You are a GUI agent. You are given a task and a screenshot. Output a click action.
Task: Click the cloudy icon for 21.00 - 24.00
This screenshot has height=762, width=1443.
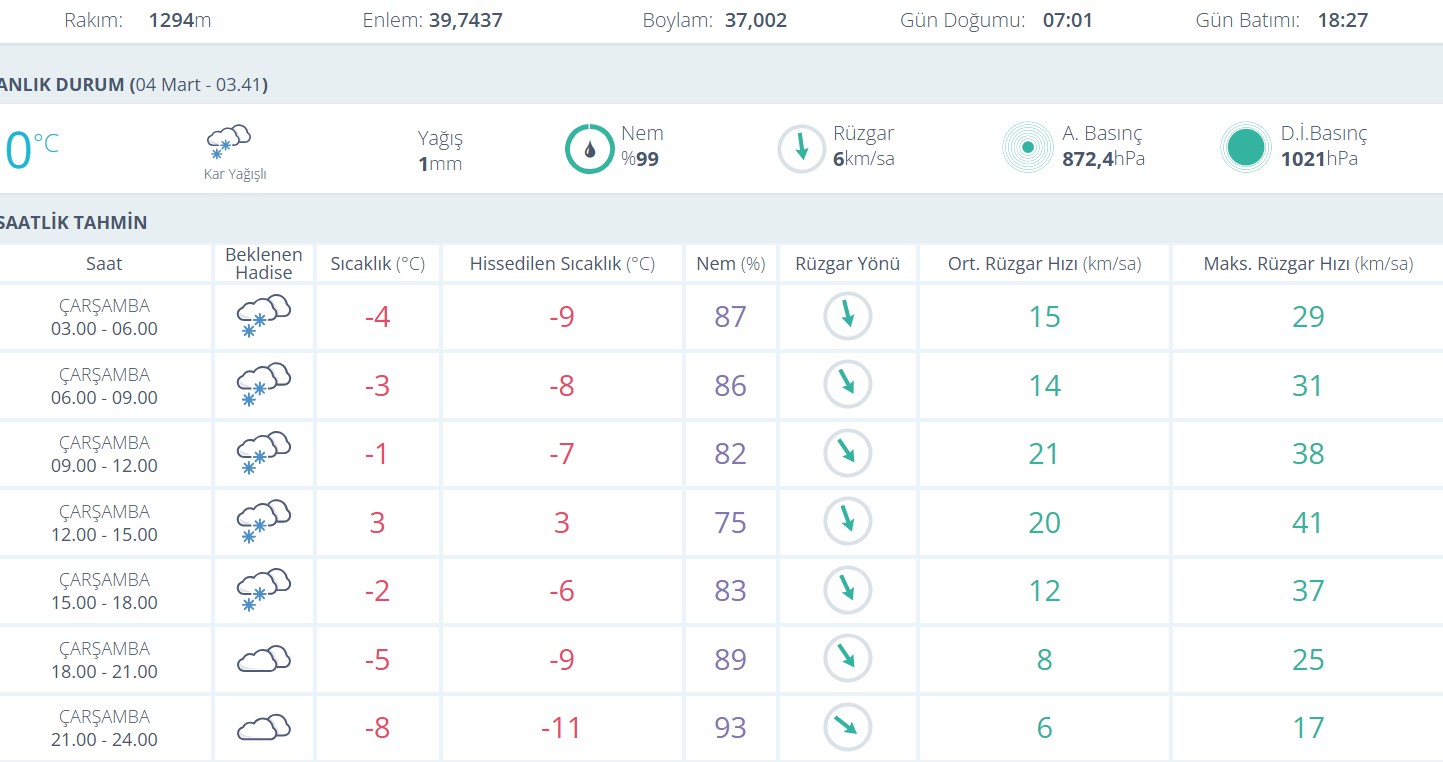point(263,727)
